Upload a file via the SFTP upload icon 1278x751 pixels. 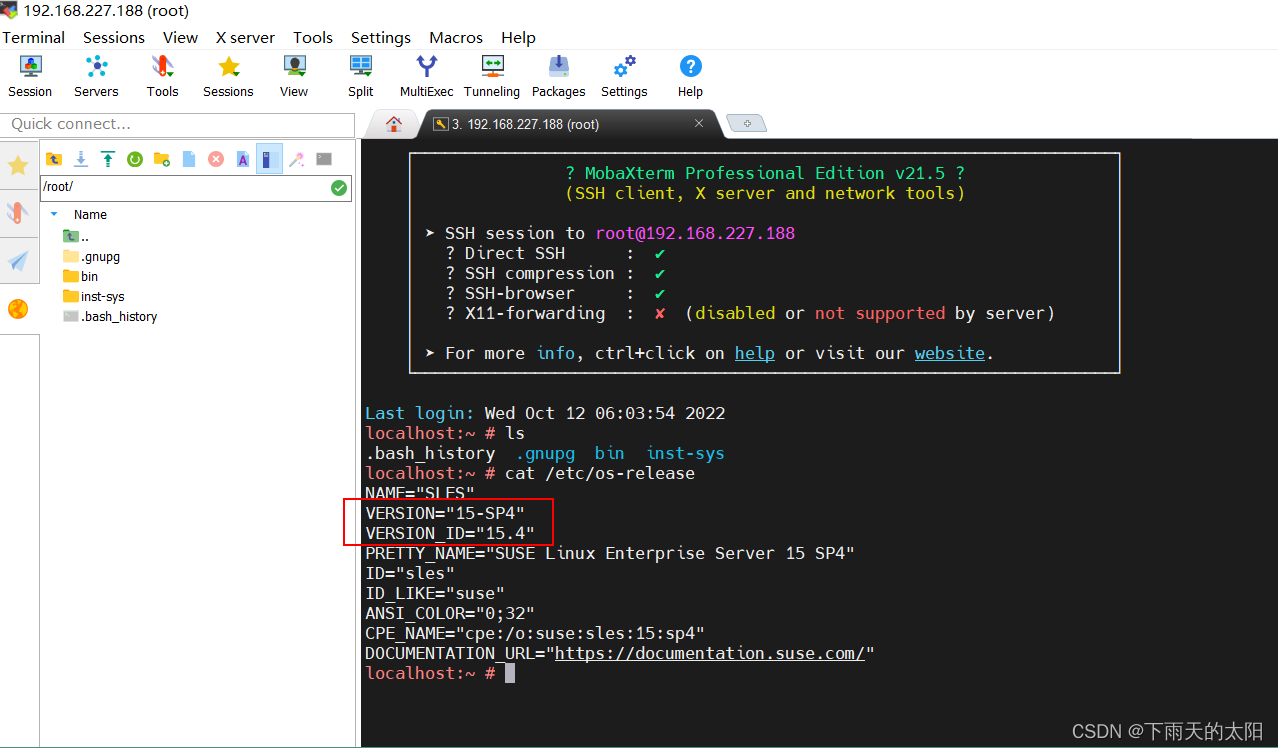tap(107, 158)
